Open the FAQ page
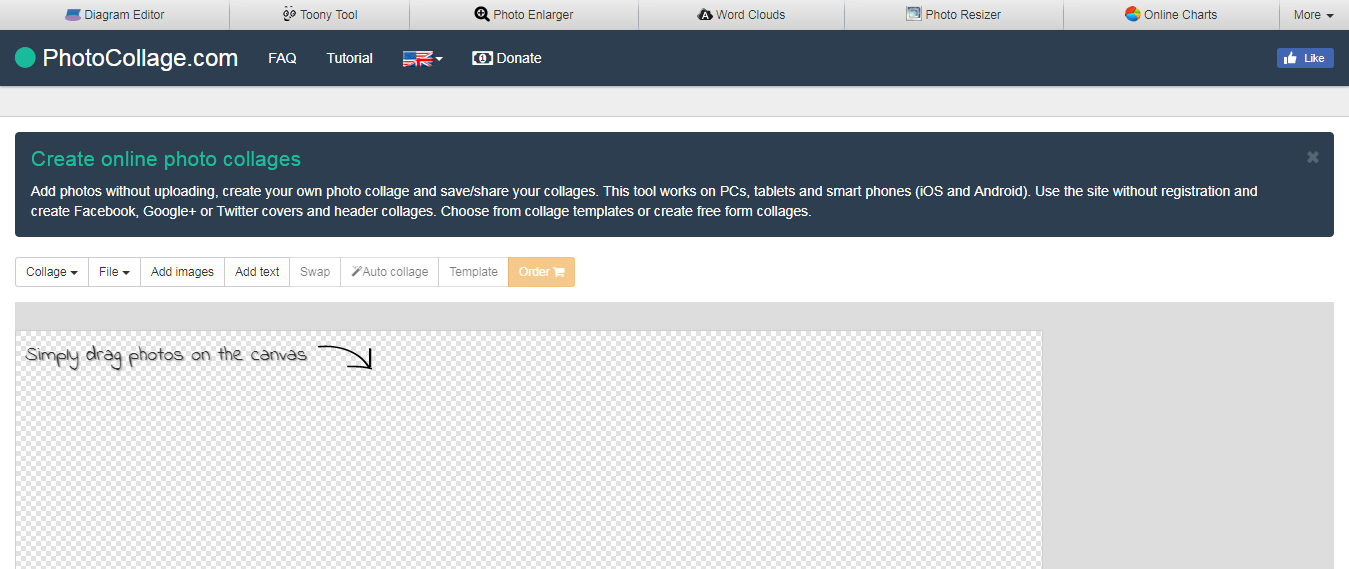The image size is (1349, 569). [x=282, y=58]
